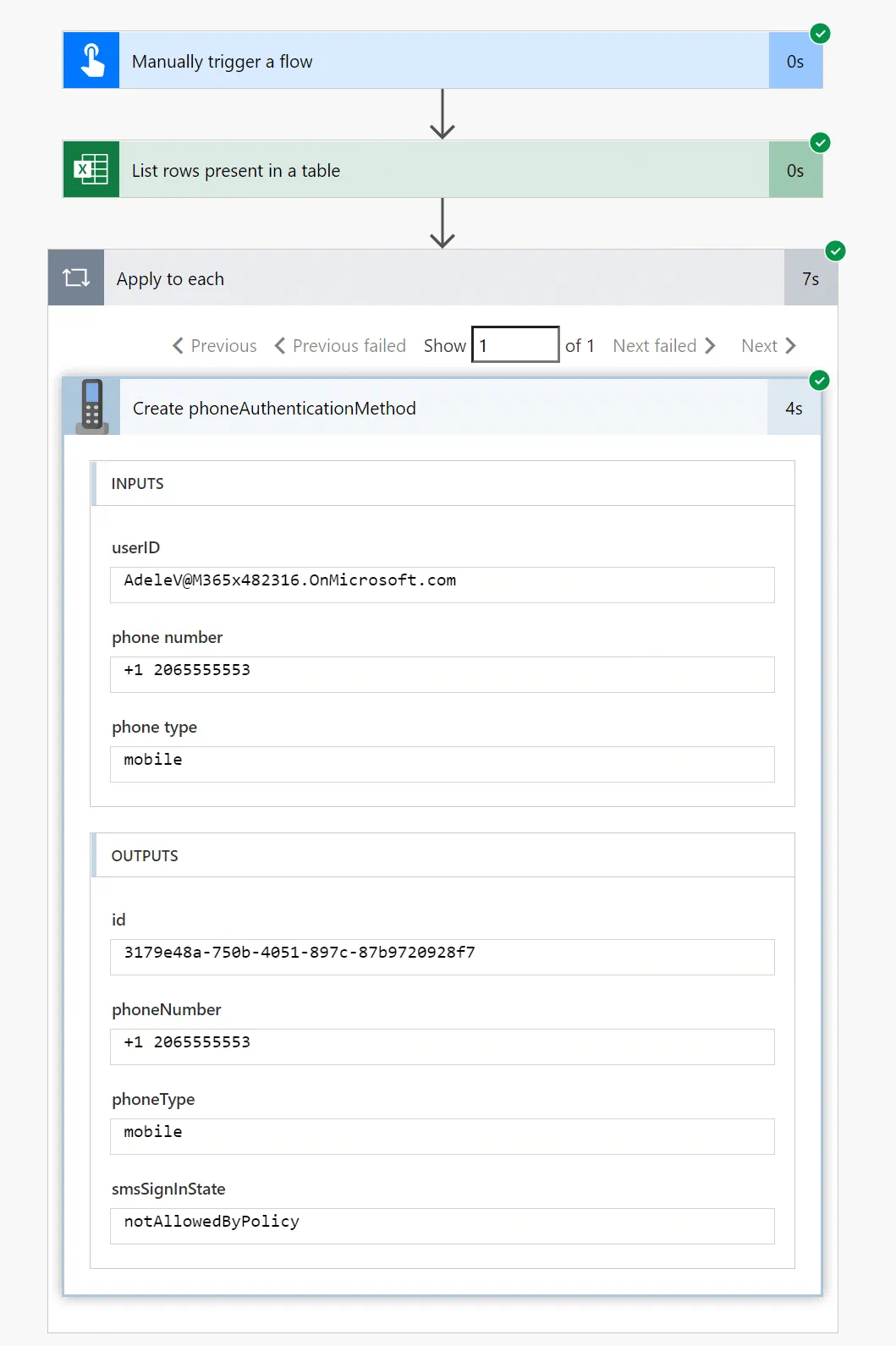896x1346 pixels.
Task: Click the smsSignInState label
Action: coord(168,1189)
